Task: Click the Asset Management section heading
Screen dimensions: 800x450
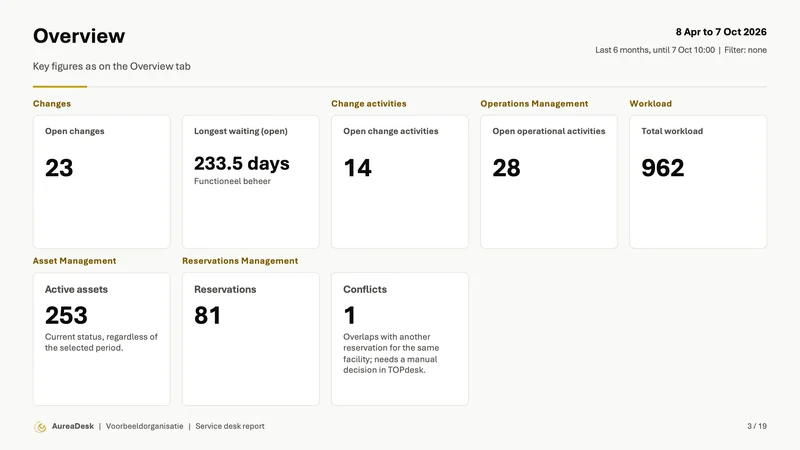Action: coord(74,261)
